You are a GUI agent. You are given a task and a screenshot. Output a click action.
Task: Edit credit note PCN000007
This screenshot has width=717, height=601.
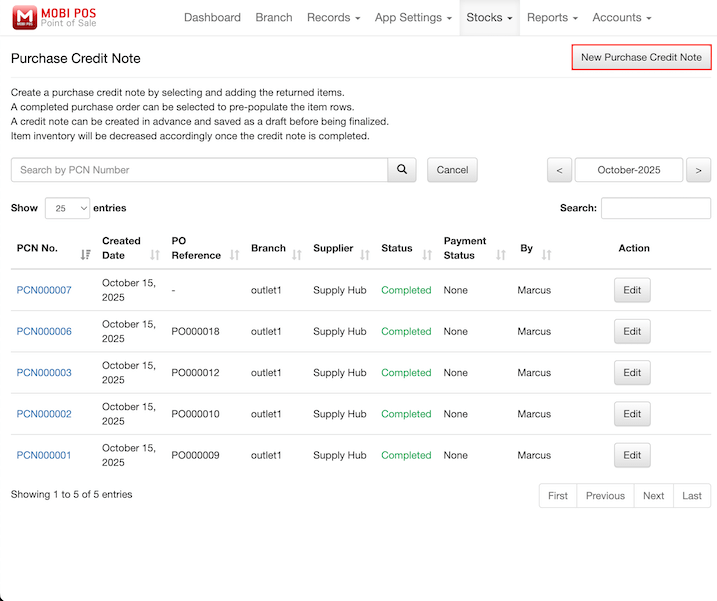point(632,290)
